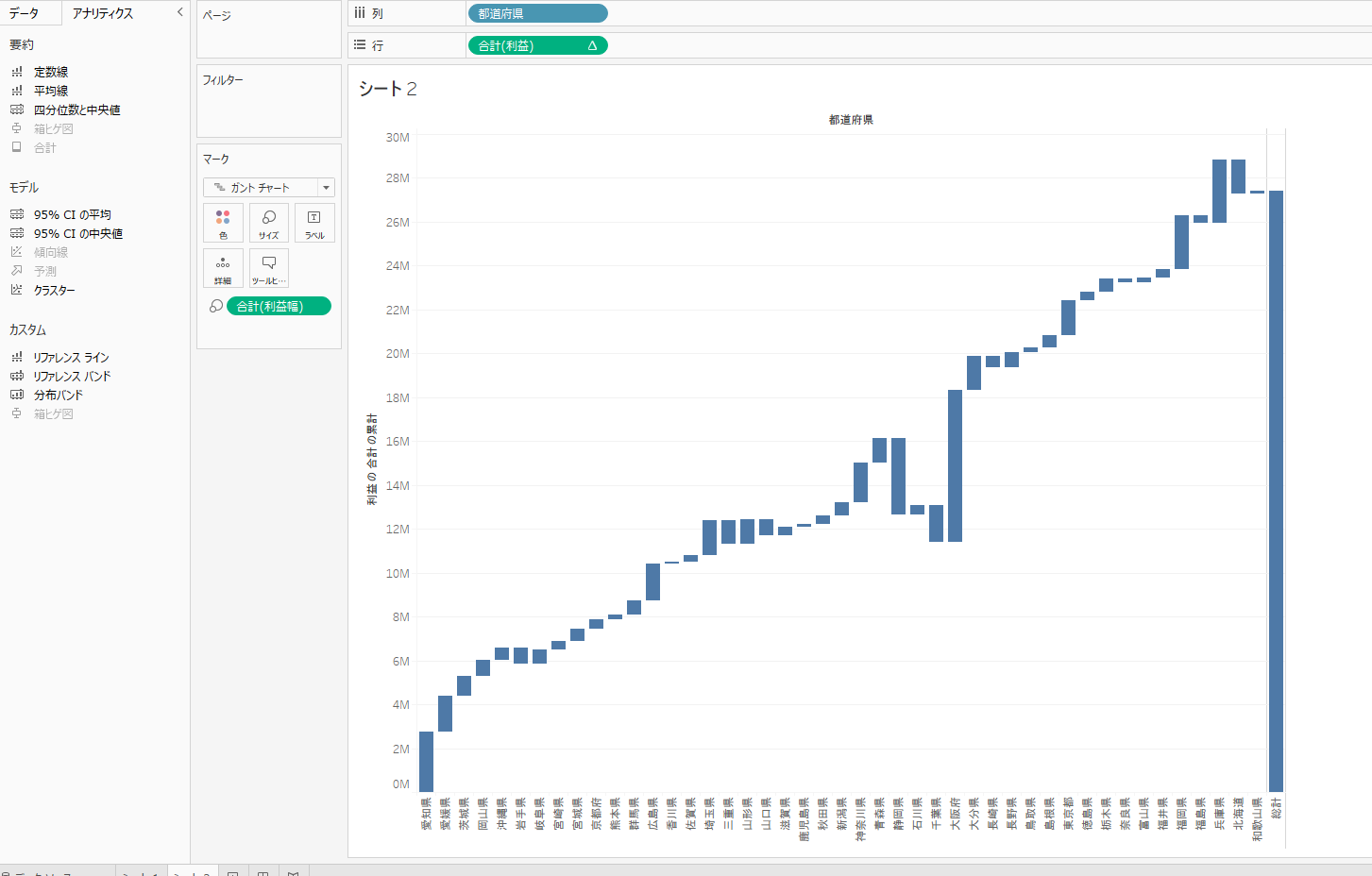Click the 行 rows shelf icon
Image resolution: width=1372 pixels, height=876 pixels.
(x=360, y=44)
